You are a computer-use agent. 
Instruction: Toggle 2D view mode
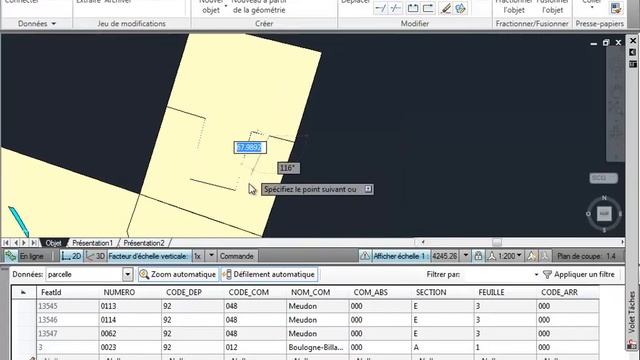pyautogui.click(x=71, y=256)
